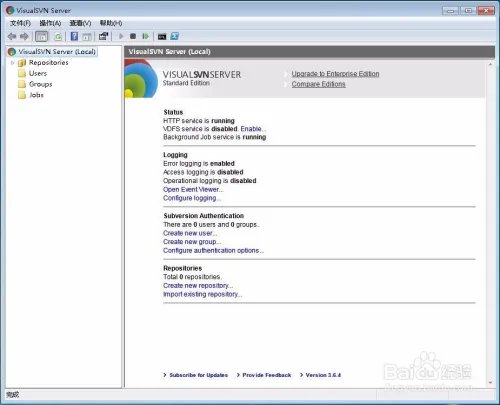Click 'HTTP service is running' status text
The width and height of the screenshot is (500, 405).
pos(199,121)
